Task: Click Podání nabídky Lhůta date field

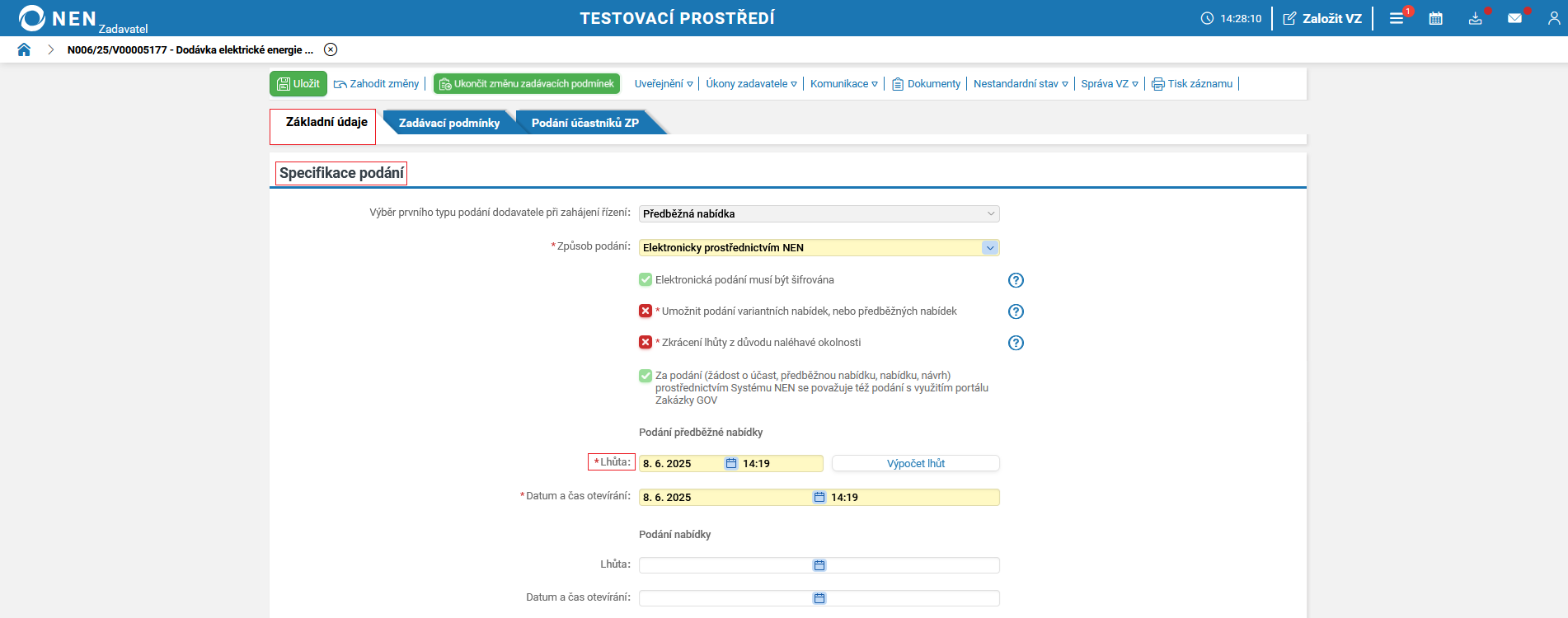Action: (x=725, y=565)
